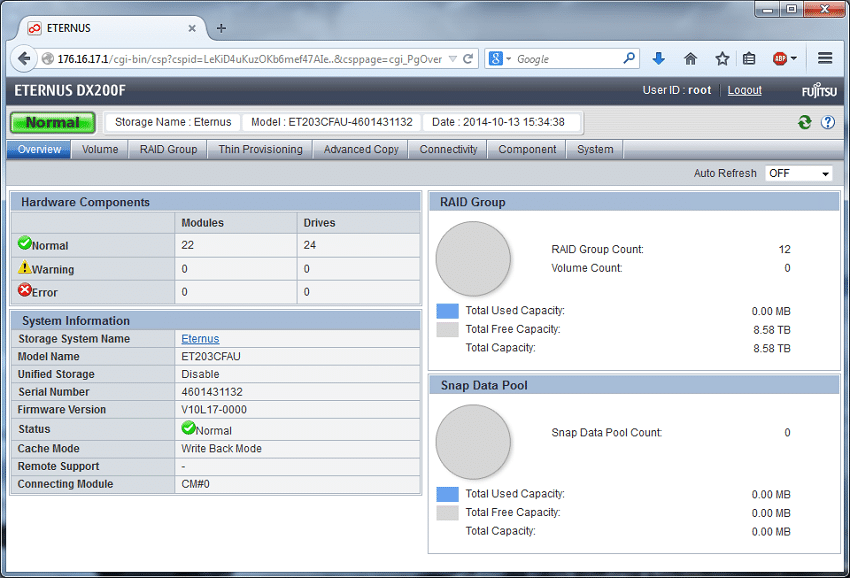Go to the browser home page icon
The height and width of the screenshot is (578, 850).
[690, 59]
